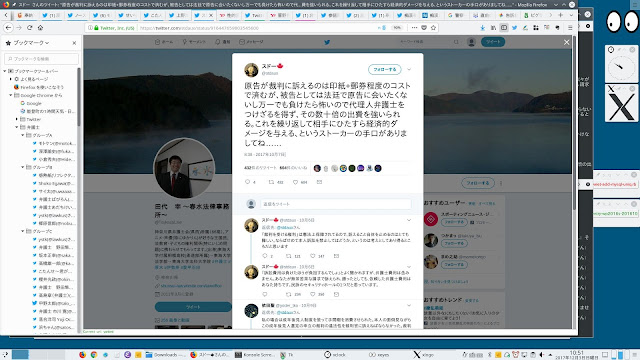Click the tweet timestamp link
640x360 pixels.
[265, 155]
